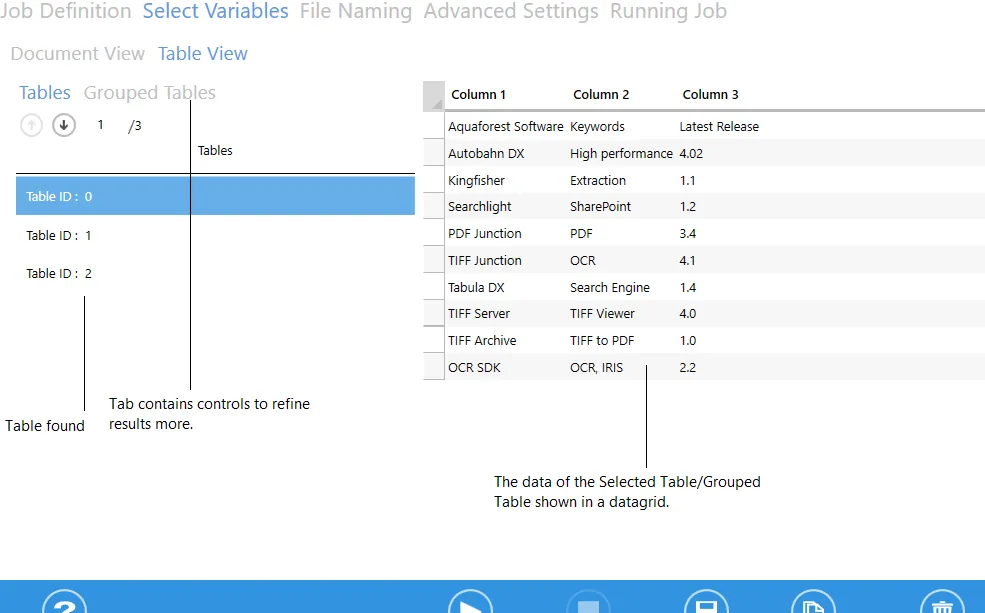
Task: Select Table ID : 2 in list
Action: click(59, 274)
